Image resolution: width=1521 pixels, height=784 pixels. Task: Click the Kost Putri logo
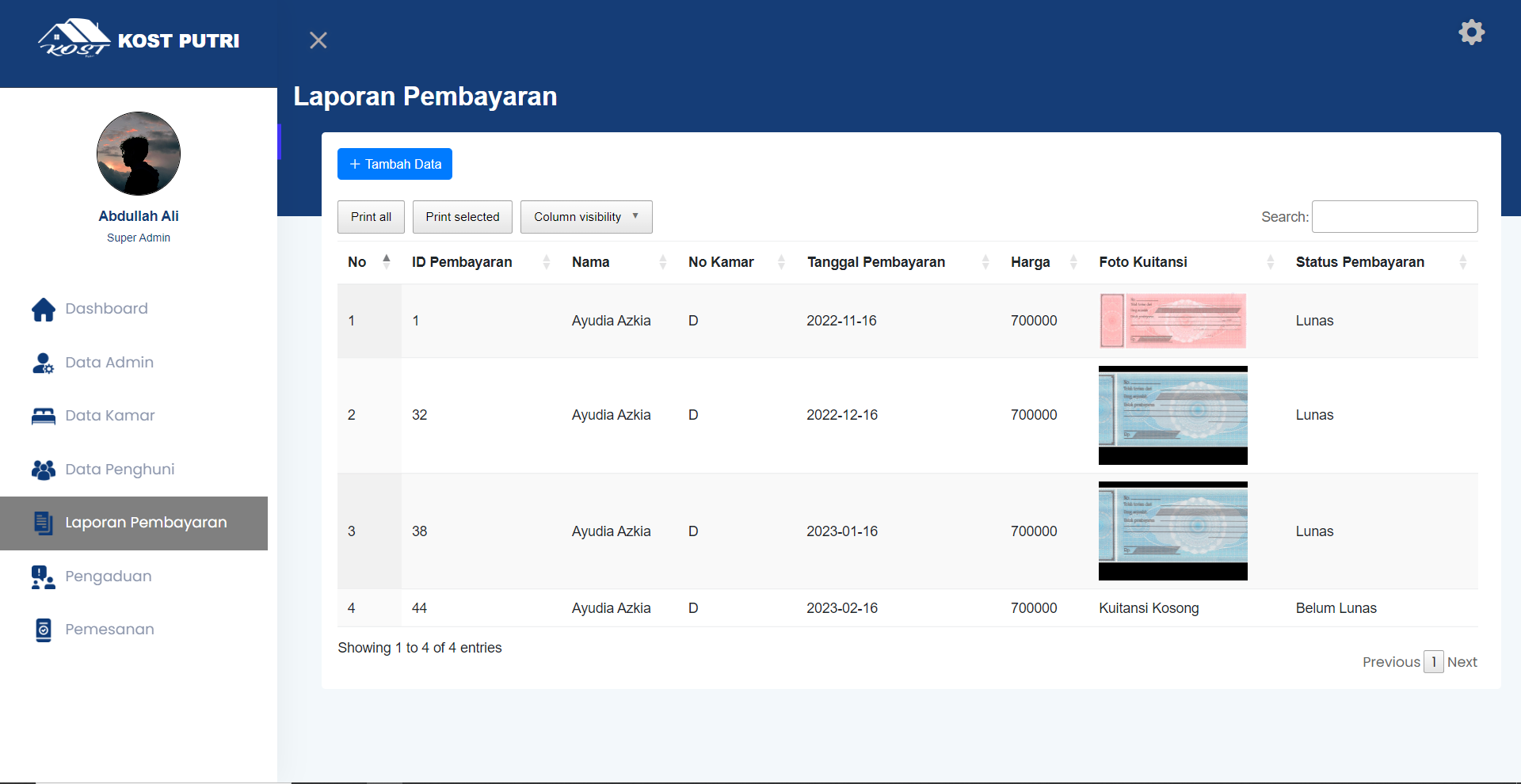tap(139, 40)
